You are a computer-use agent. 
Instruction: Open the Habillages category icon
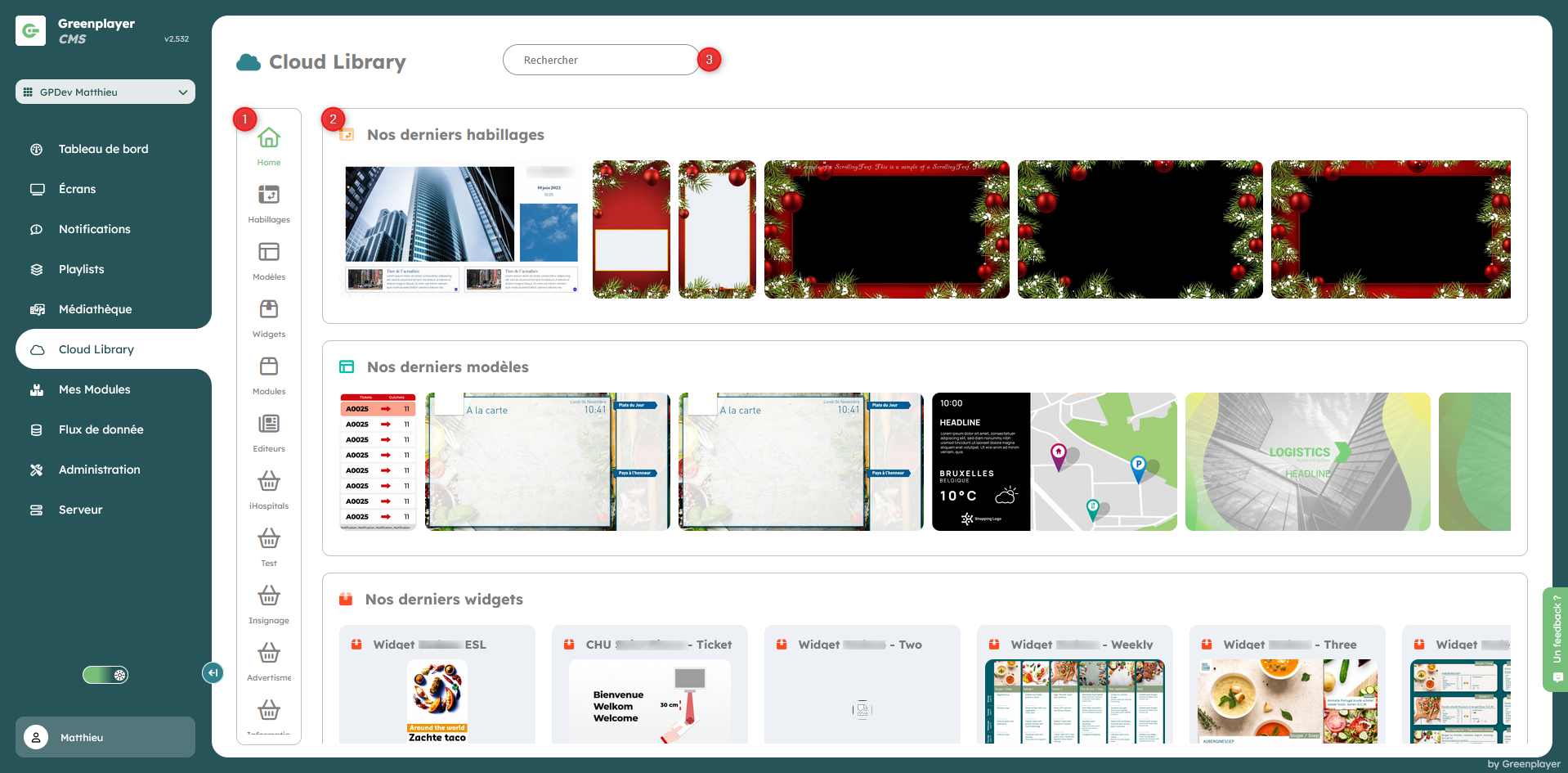269,195
